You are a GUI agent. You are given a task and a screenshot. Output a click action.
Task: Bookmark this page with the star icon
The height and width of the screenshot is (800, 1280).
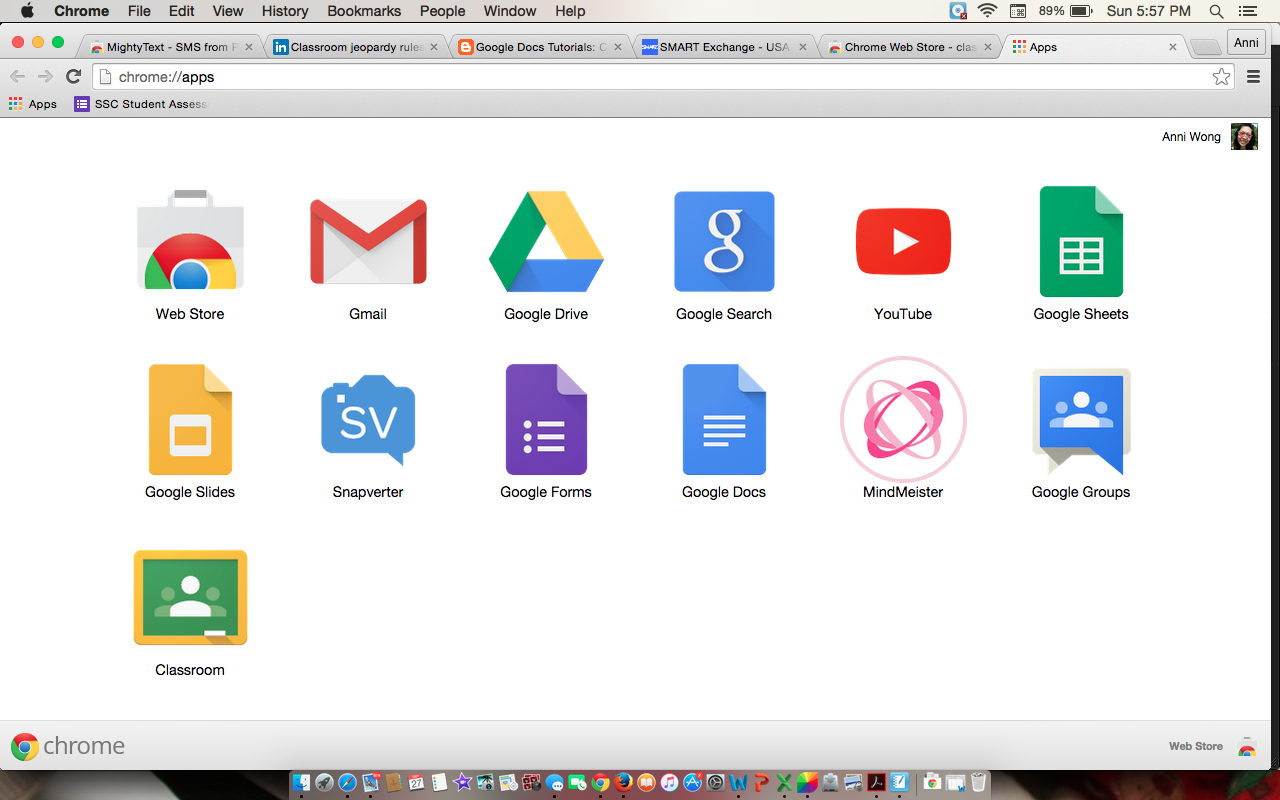pos(1220,76)
